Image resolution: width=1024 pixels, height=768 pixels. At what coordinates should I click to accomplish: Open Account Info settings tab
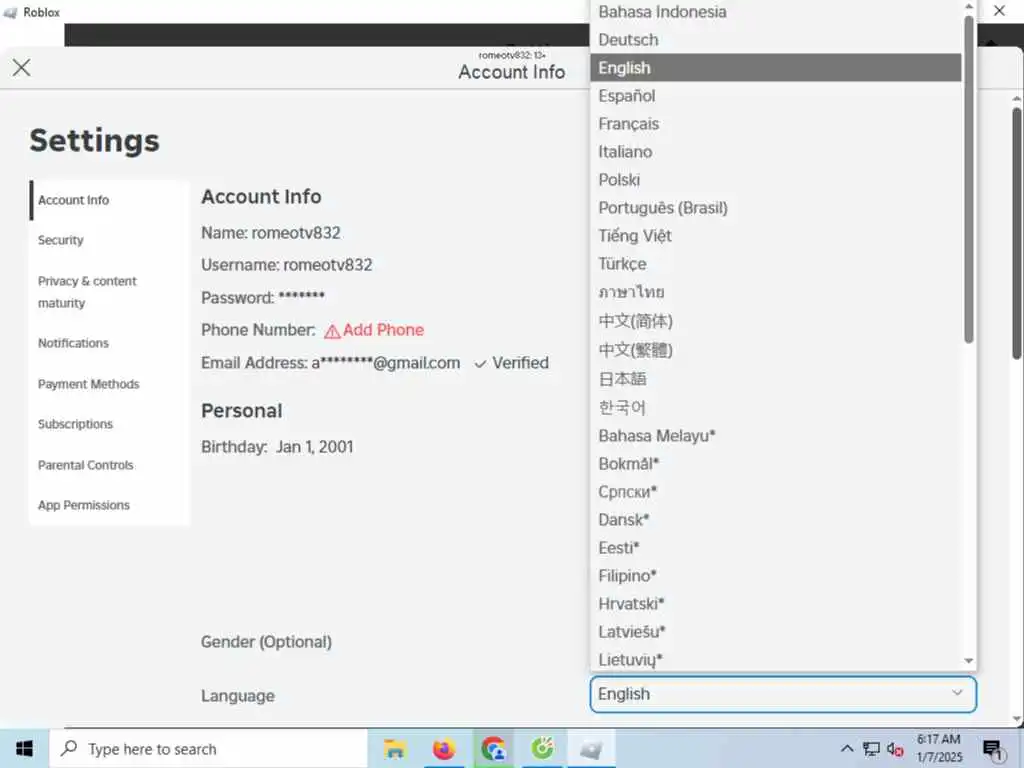click(x=109, y=200)
